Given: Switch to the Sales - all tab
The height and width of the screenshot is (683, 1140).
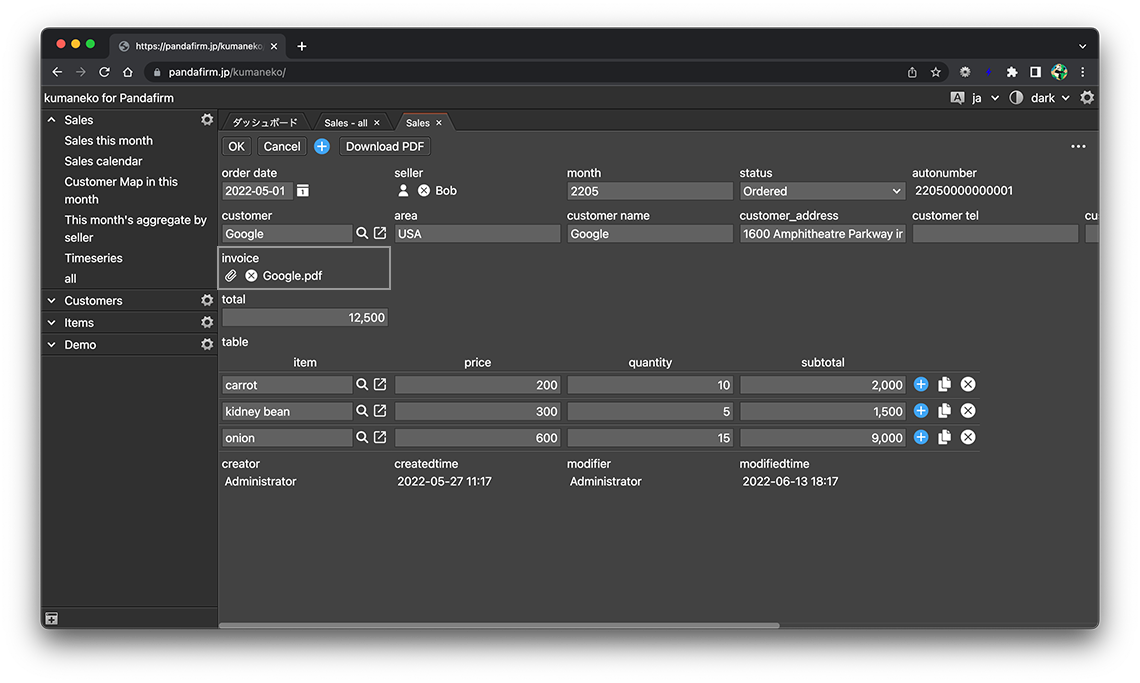Looking at the screenshot, I should tap(345, 123).
